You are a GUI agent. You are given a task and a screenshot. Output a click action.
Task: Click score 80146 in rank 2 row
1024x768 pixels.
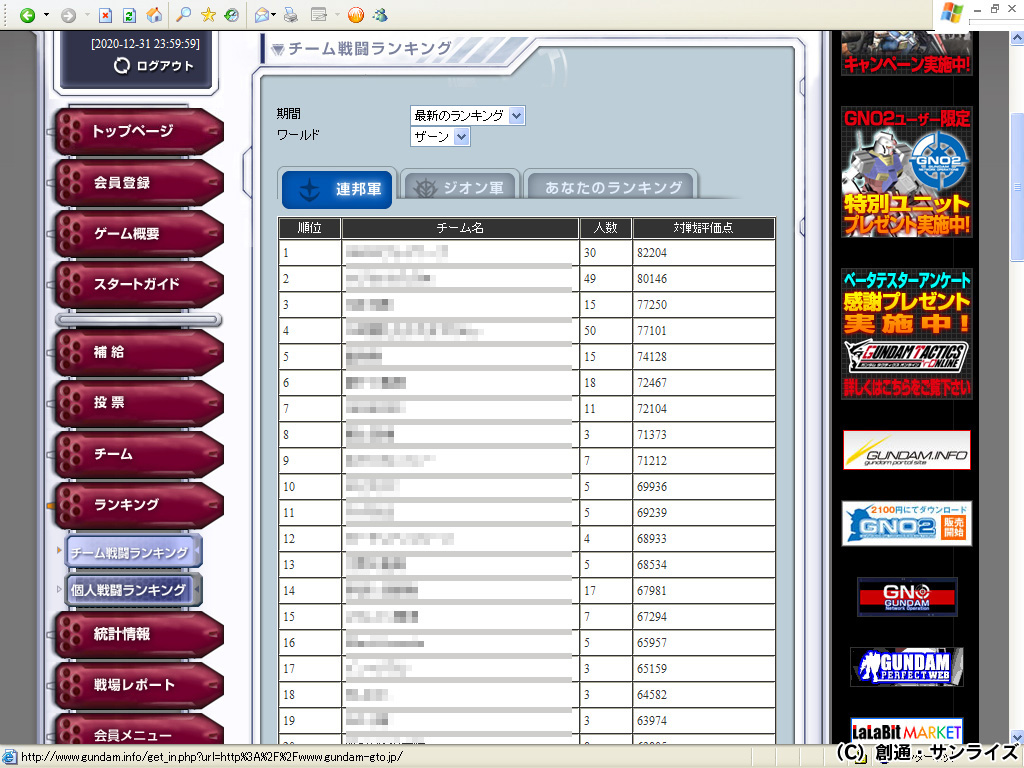pyautogui.click(x=652, y=279)
